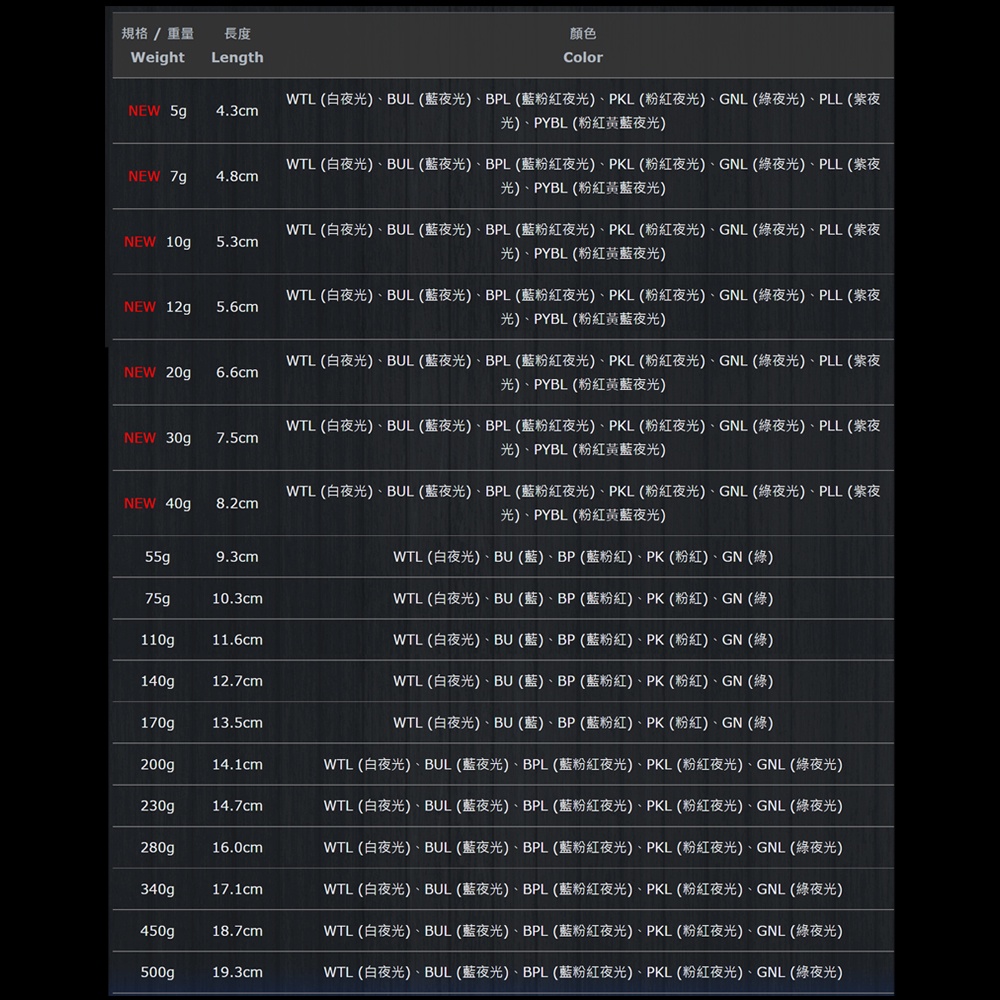Click the color list in 110g row
The width and height of the screenshot is (1000, 1000).
pos(582,640)
